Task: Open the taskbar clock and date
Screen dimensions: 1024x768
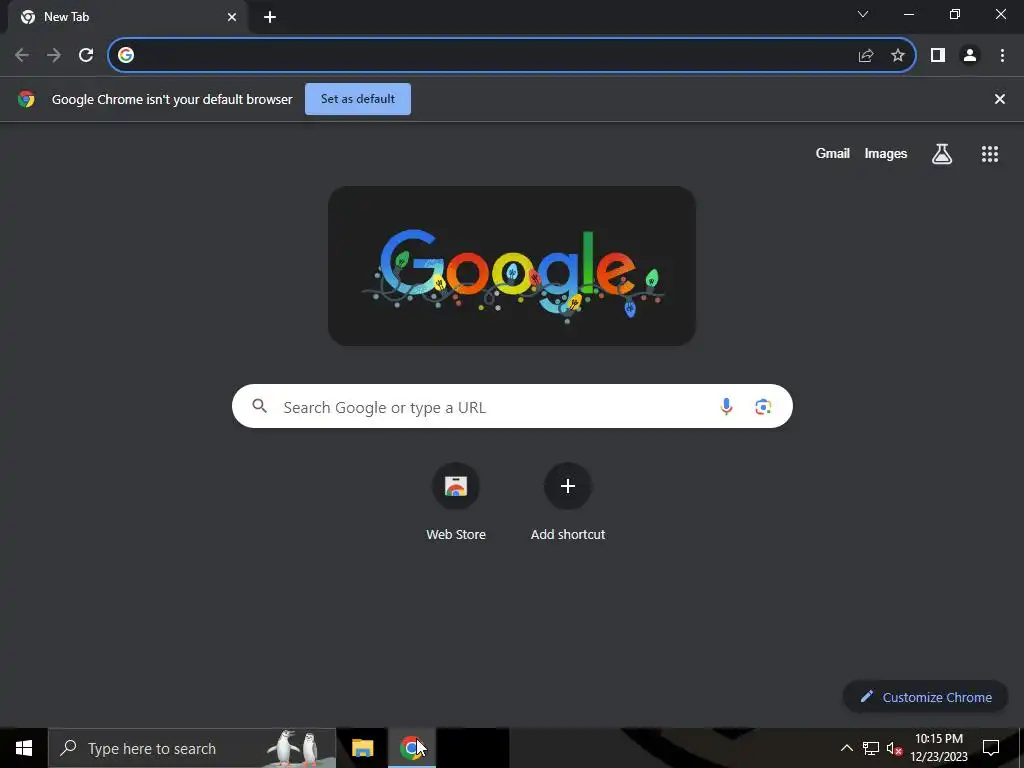Action: (x=939, y=748)
